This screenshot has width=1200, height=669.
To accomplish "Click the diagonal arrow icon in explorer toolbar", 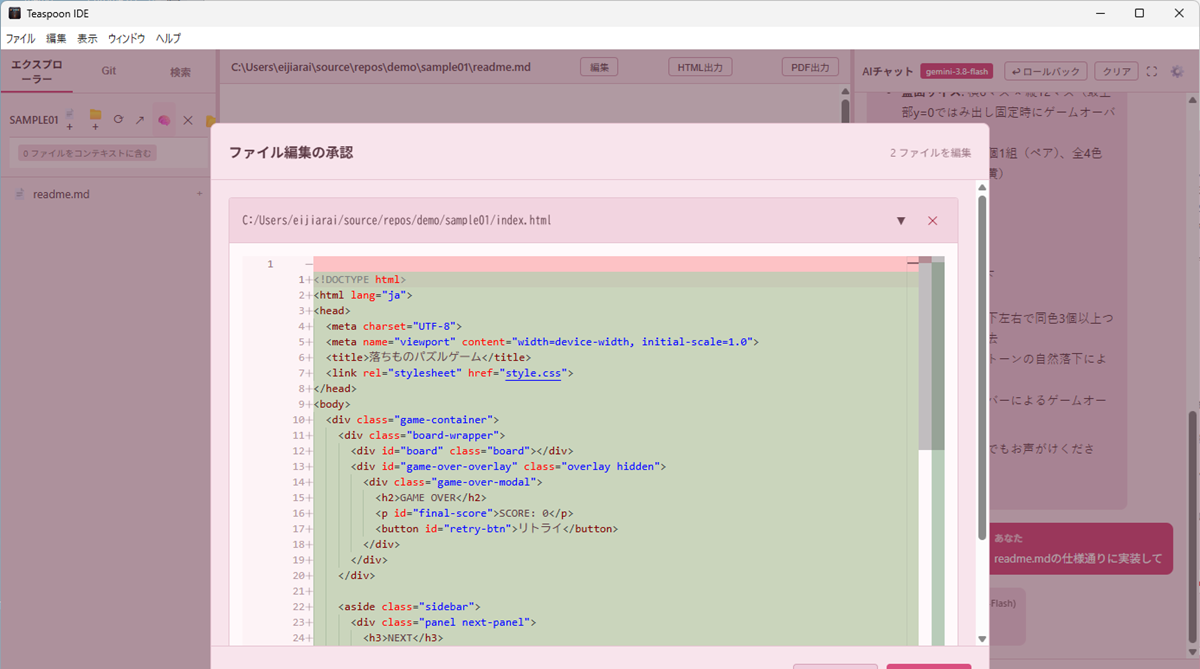I will point(140,119).
